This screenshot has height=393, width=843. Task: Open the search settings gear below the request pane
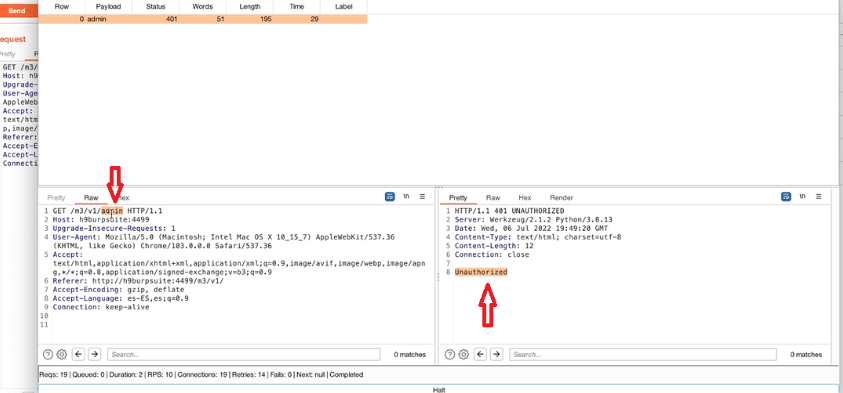62,354
